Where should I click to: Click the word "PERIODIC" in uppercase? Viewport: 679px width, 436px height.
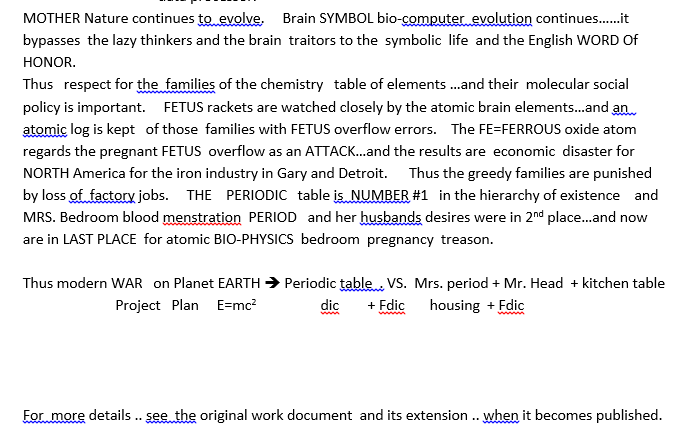tap(256, 195)
